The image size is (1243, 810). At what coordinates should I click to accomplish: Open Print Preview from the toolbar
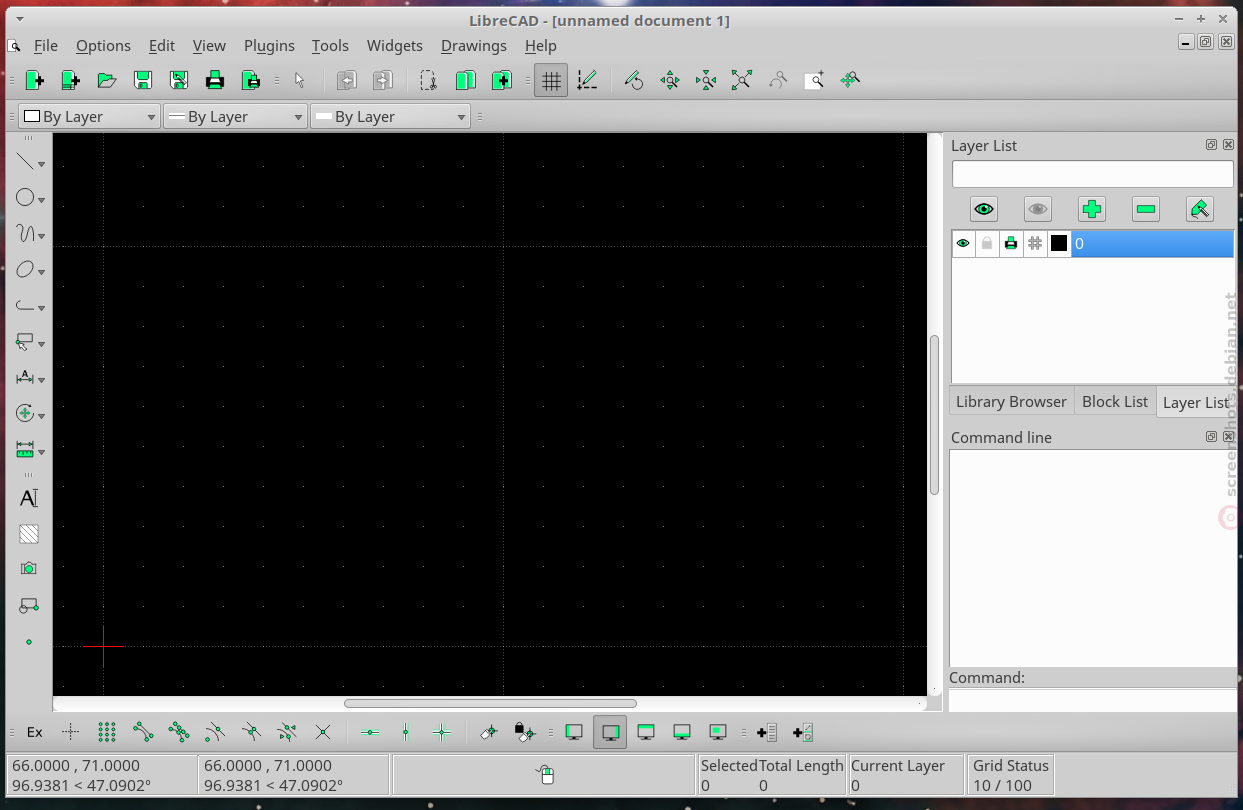(250, 80)
